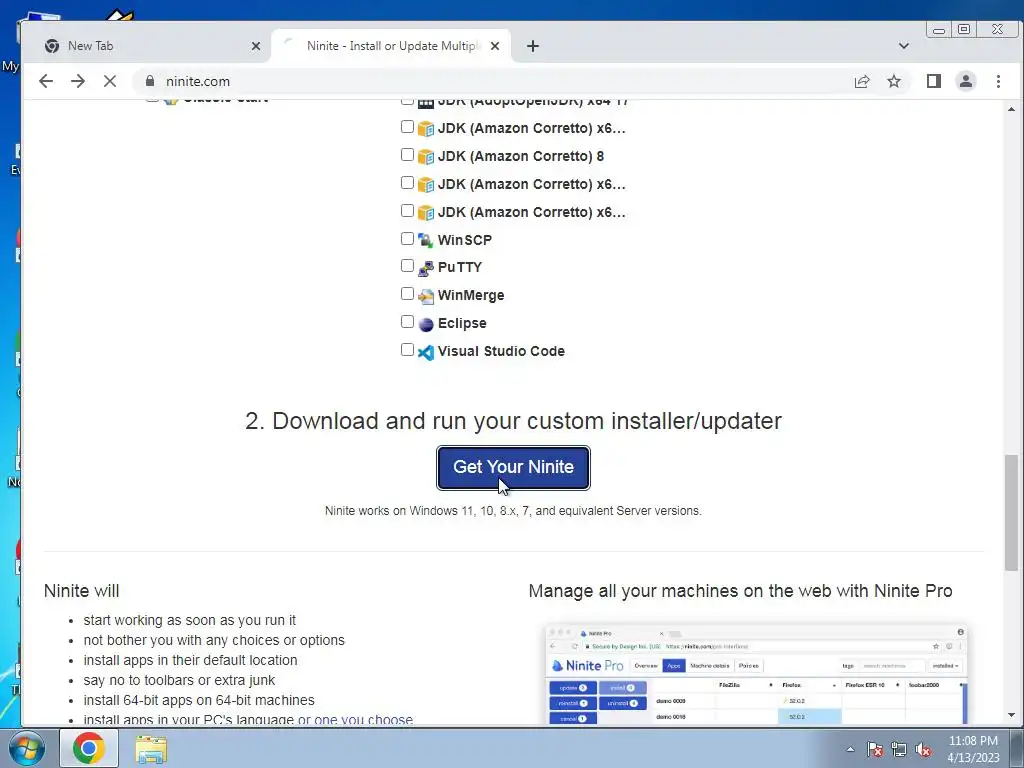Image resolution: width=1024 pixels, height=768 pixels.
Task: Select the Eclipse checkbox
Action: (x=408, y=323)
